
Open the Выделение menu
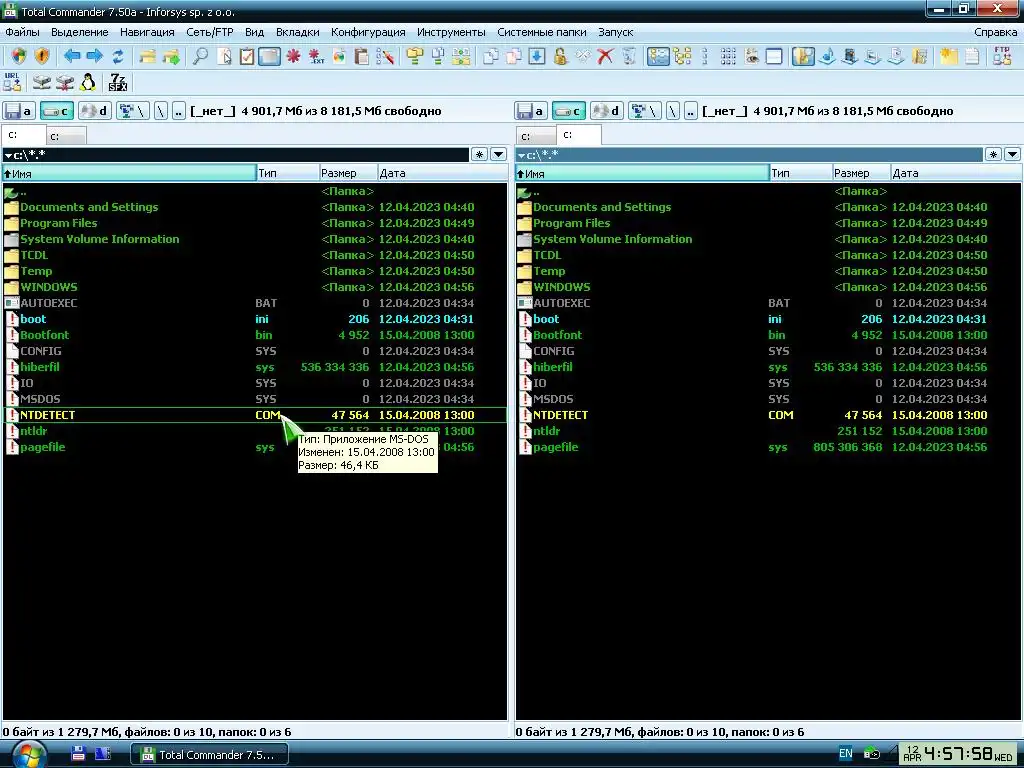[80, 32]
